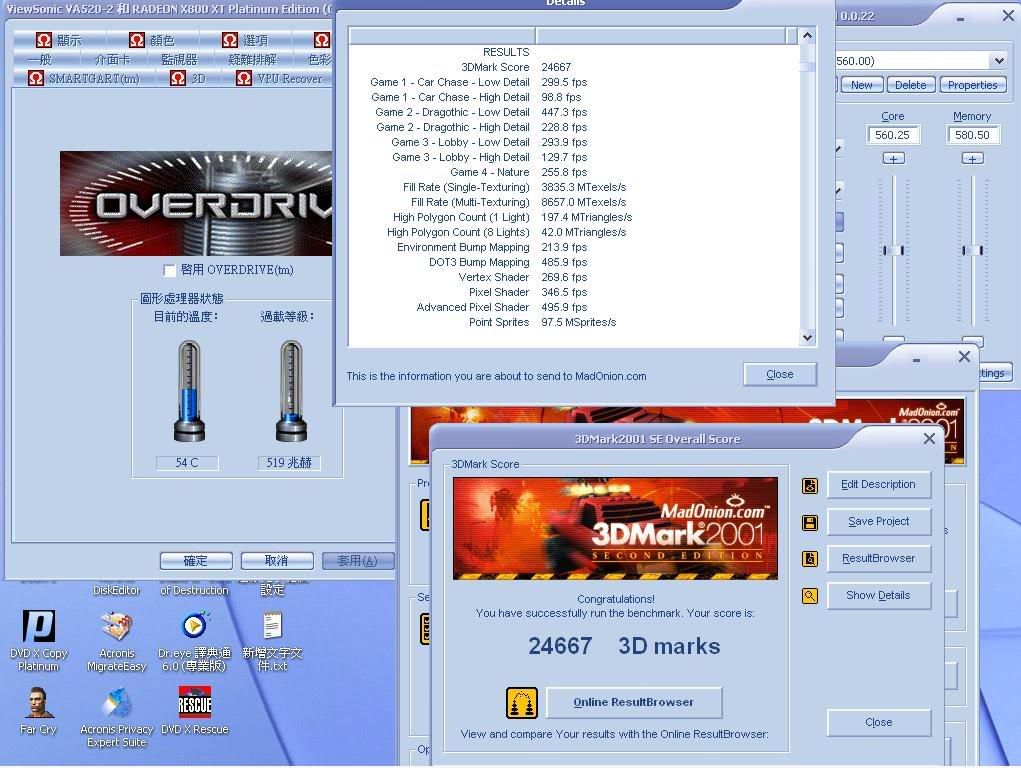
Task: Switch to the VPU Recover tab
Action: click(280, 78)
